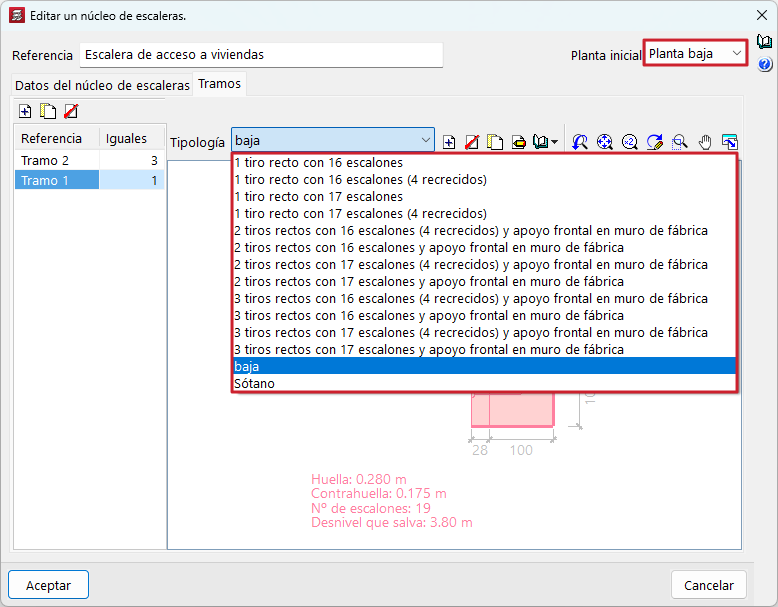778x607 pixels.
Task: Choose 1 tiro recto con 16 escalones
Action: point(484,163)
